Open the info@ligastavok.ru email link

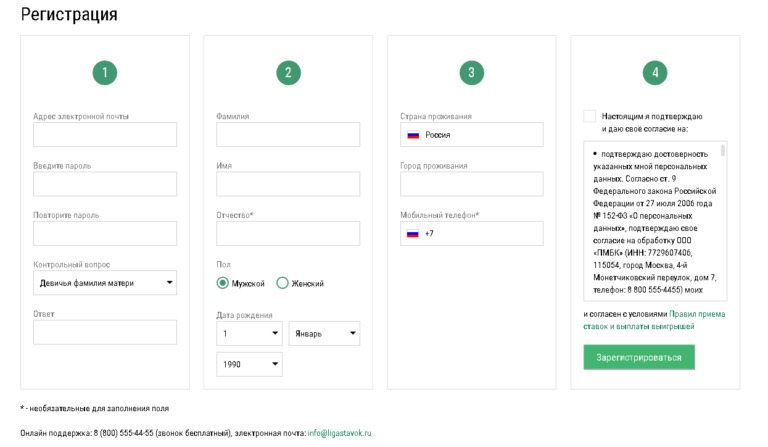[x=339, y=433]
